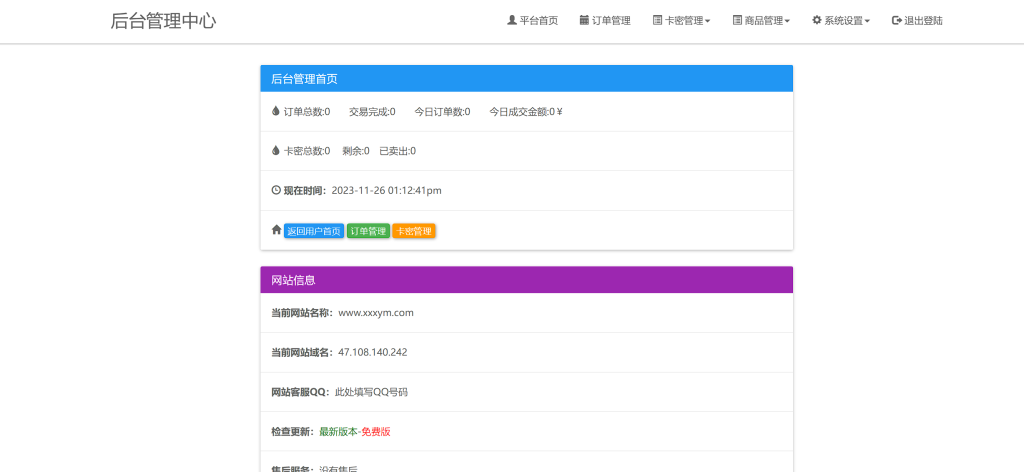Image resolution: width=1024 pixels, height=472 pixels.
Task: Click the 现在时间 label
Action: pos(305,191)
